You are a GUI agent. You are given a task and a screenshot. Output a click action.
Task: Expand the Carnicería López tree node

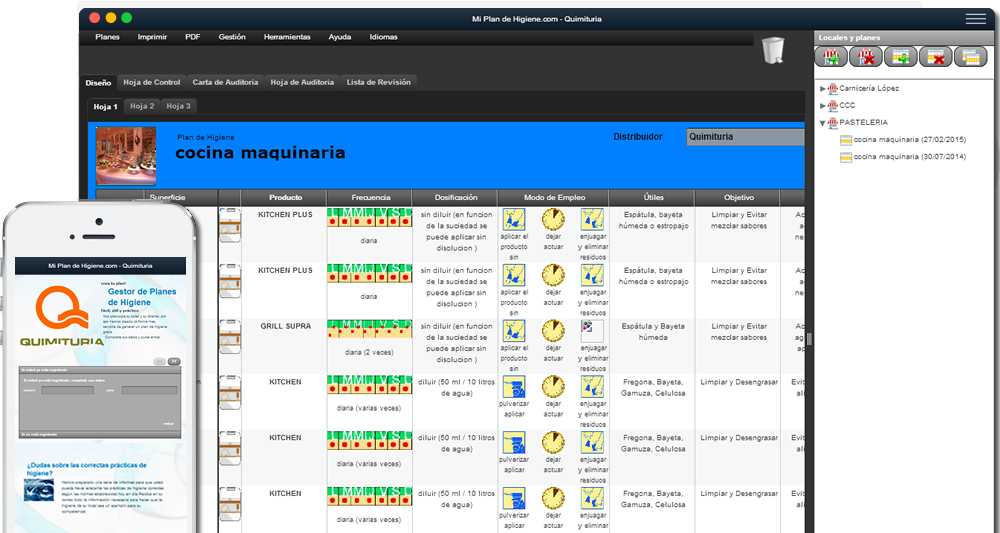(823, 88)
